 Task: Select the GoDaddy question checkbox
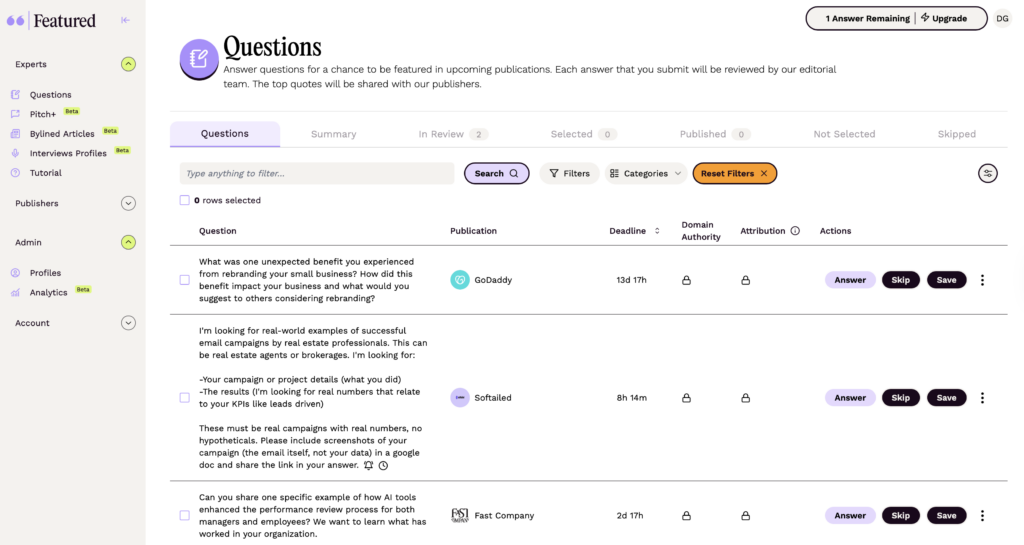coord(185,280)
